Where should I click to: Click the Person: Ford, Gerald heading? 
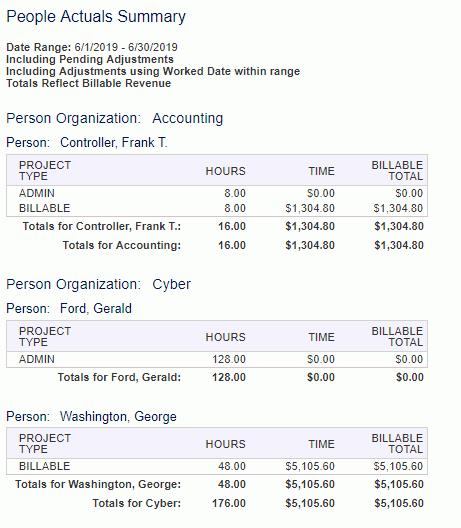(69, 309)
